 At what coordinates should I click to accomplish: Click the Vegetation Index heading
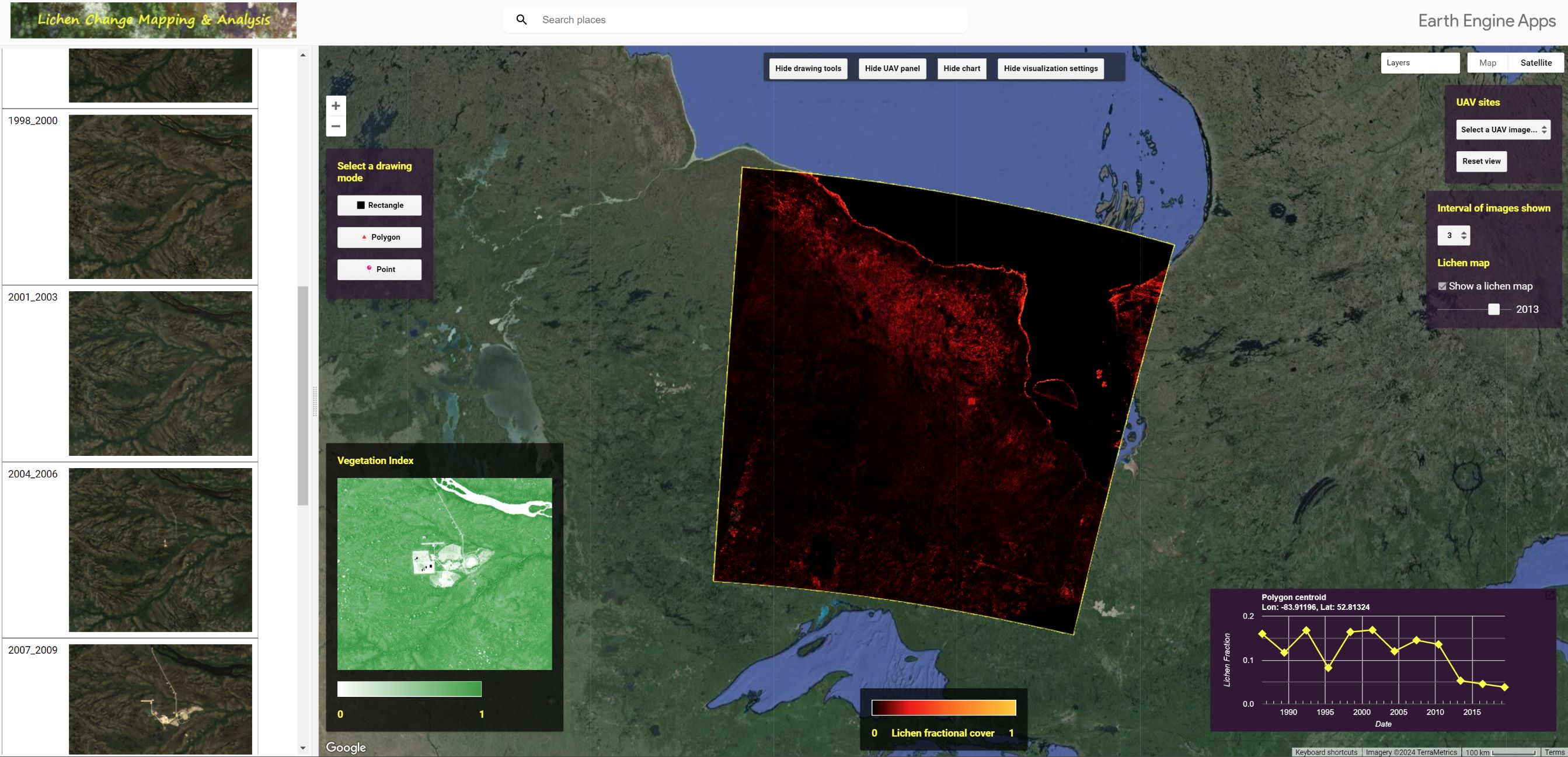click(375, 461)
